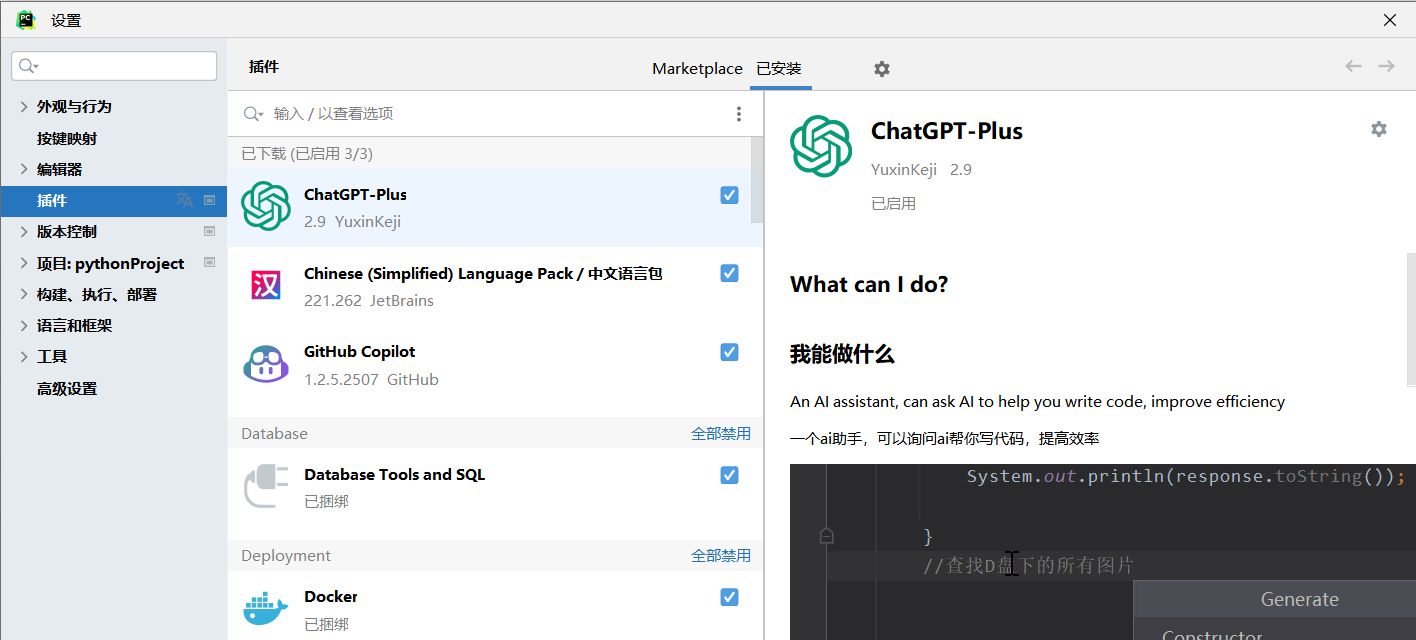Click the code demo screenshot in description
Viewport: 1416px width, 640px height.
1102,552
